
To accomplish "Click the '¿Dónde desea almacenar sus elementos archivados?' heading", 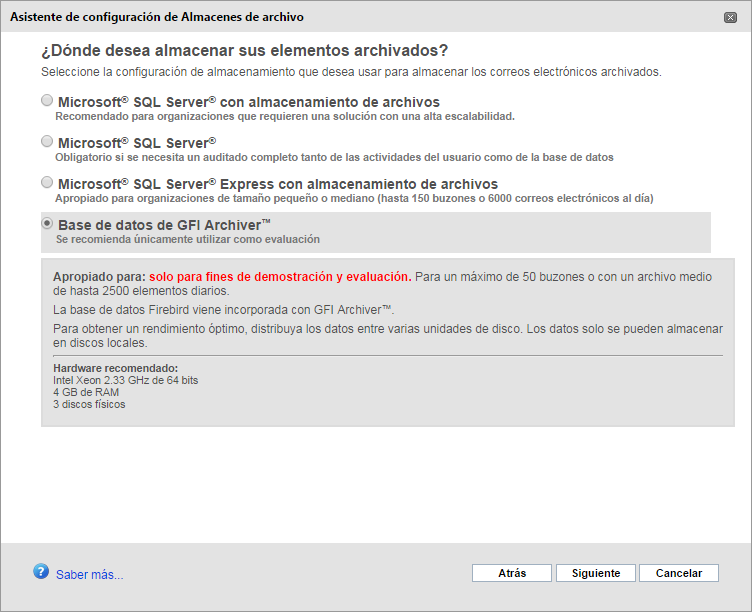I will tap(245, 50).
